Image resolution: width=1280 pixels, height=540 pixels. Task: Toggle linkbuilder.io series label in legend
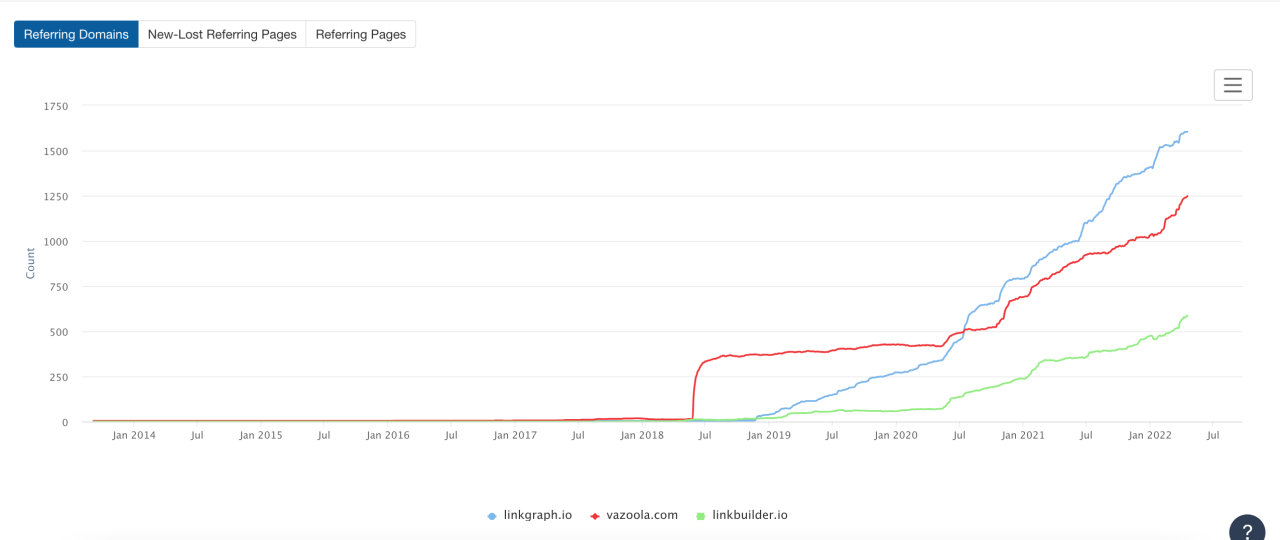pos(750,516)
